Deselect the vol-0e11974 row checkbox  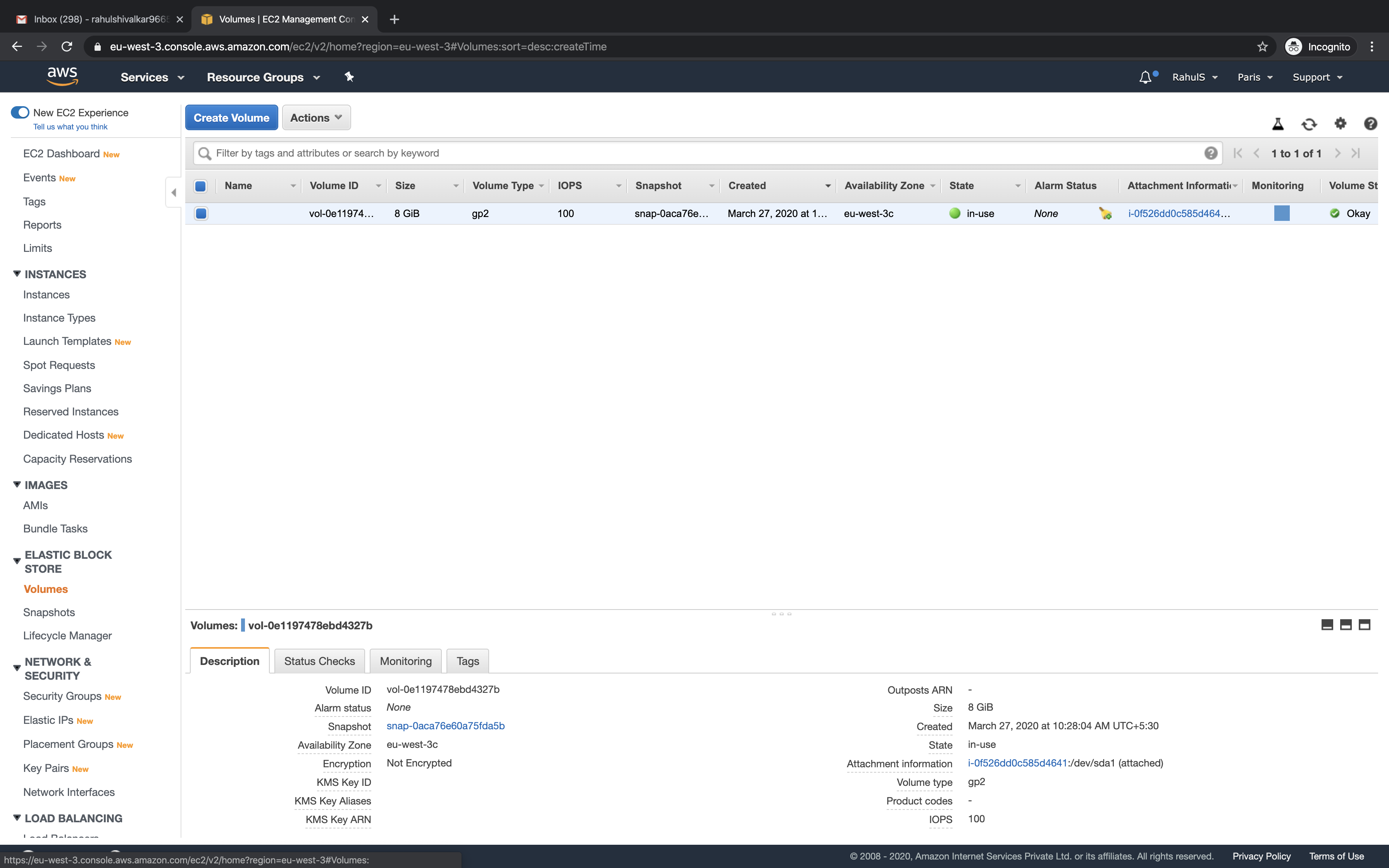[x=201, y=214]
